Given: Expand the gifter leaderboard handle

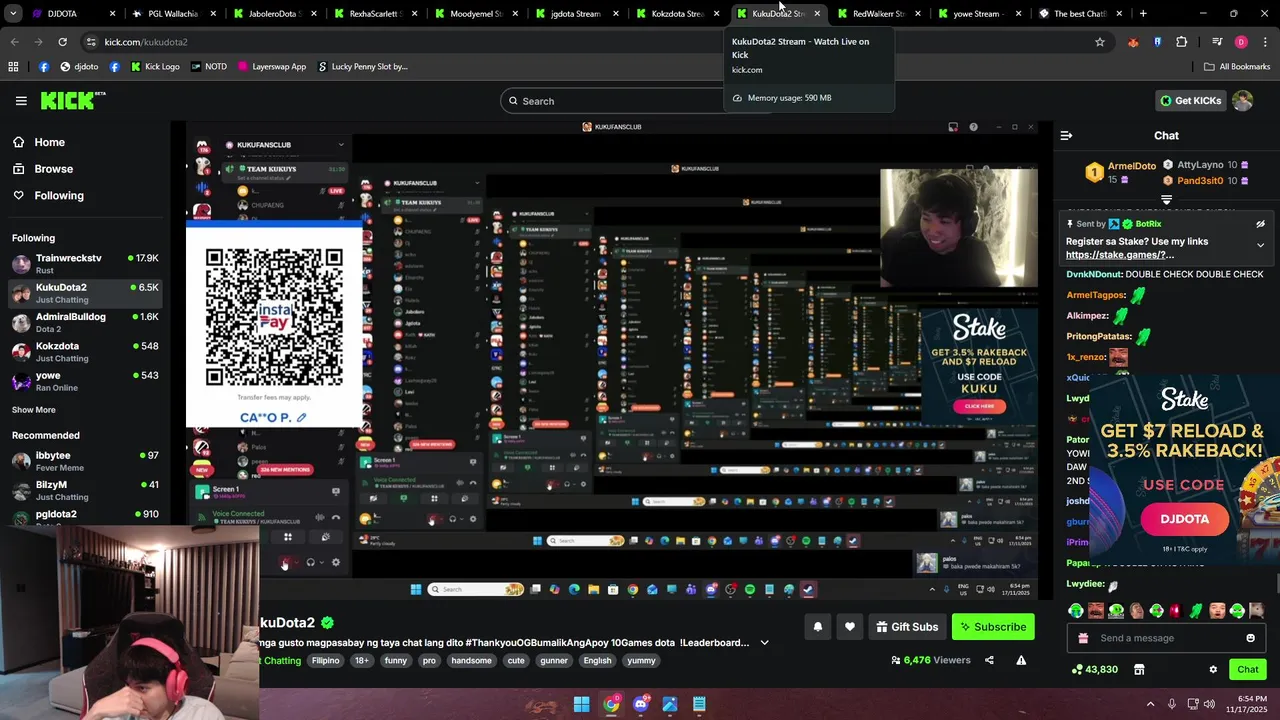Looking at the screenshot, I should coord(1166,200).
